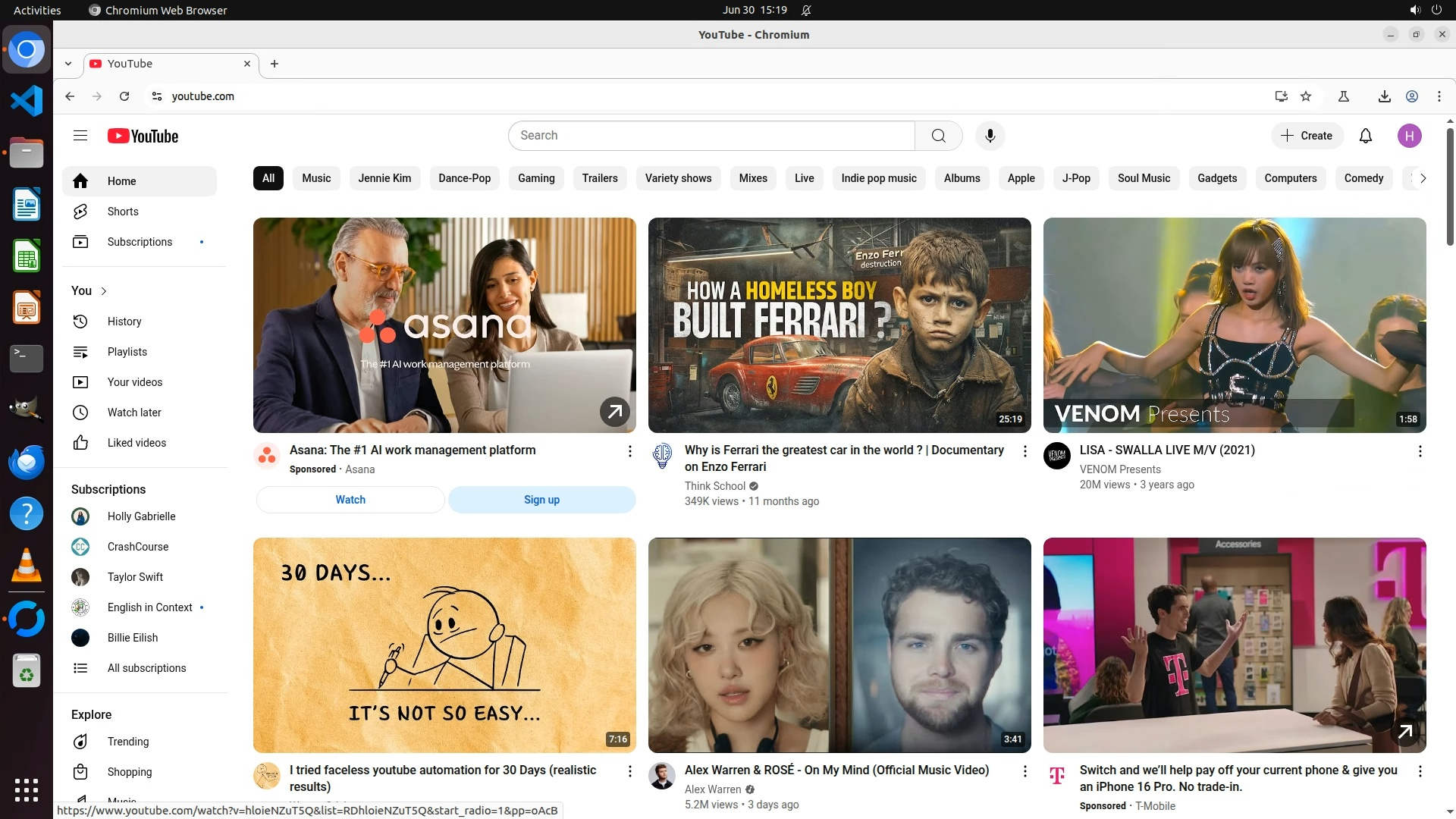This screenshot has height=819, width=1456.
Task: Open the YouTube hamburger guide menu
Action: 80,136
